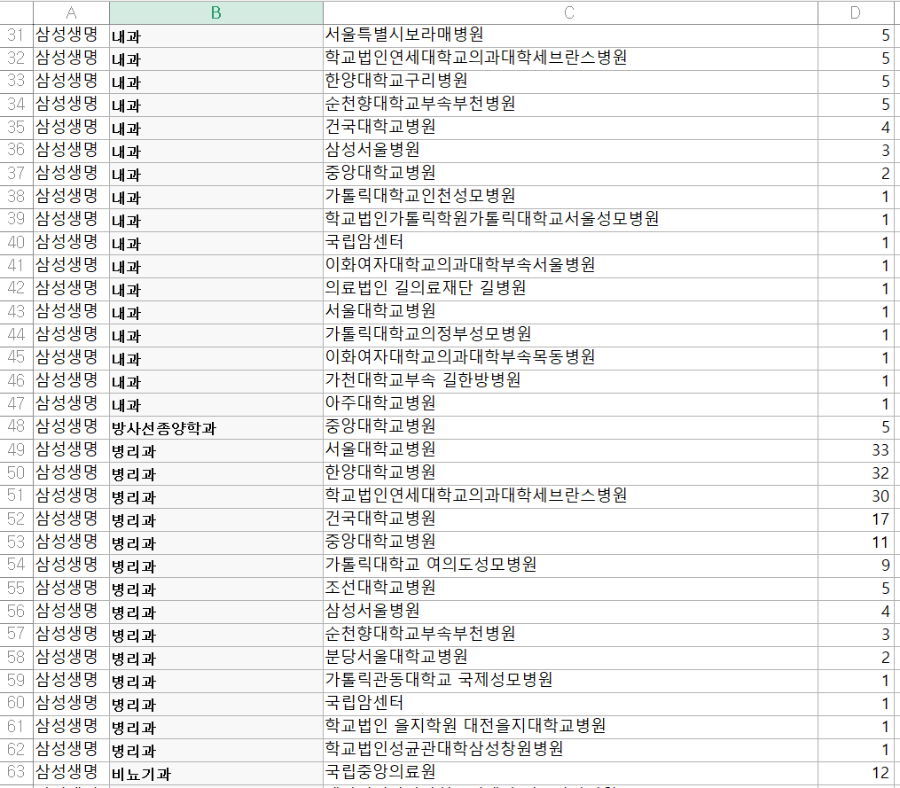Click 가톨릭대학교 여의도성모병원 cell

pos(570,566)
